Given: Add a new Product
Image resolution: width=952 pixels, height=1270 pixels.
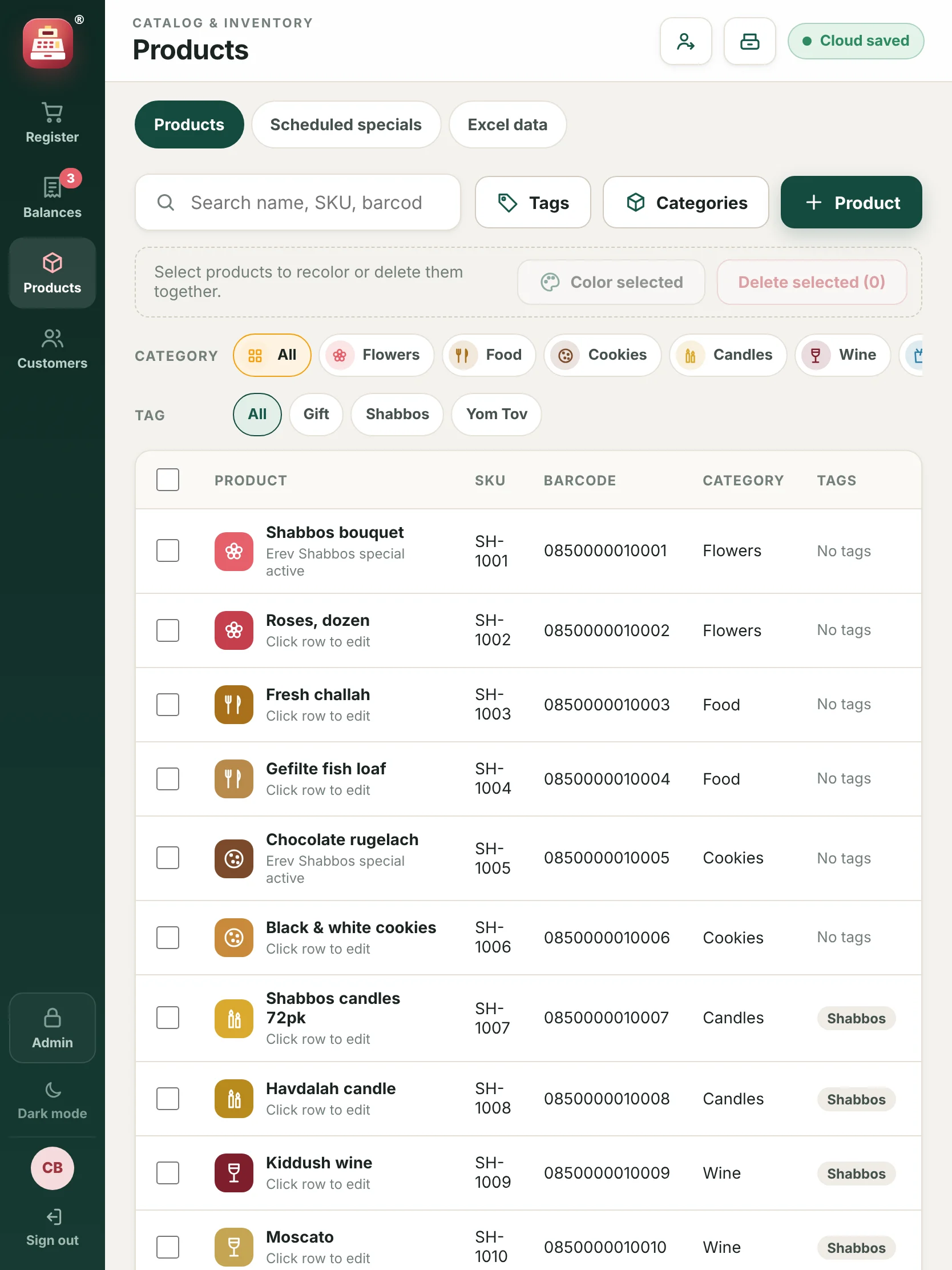Looking at the screenshot, I should coord(851,203).
